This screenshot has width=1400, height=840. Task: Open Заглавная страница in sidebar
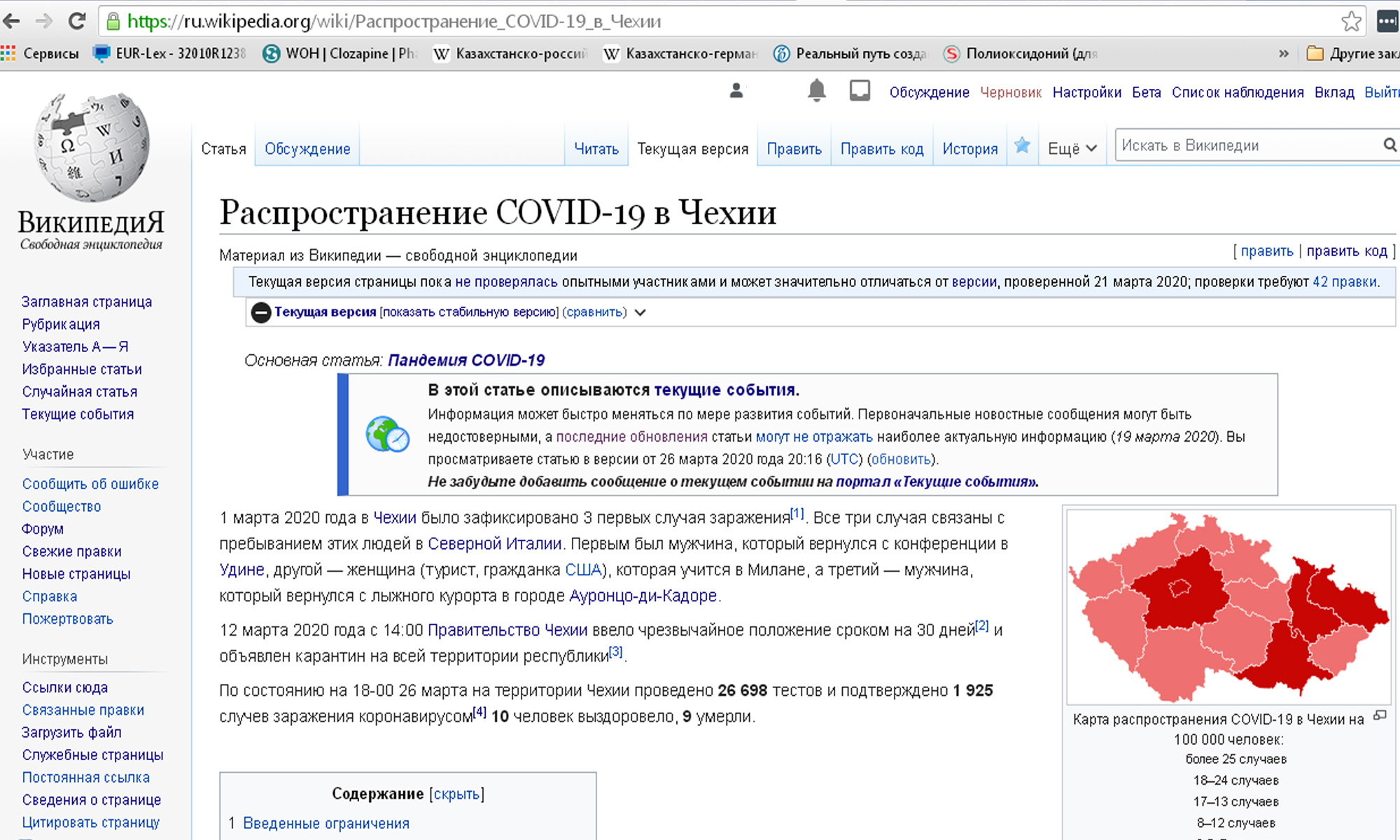(x=87, y=302)
